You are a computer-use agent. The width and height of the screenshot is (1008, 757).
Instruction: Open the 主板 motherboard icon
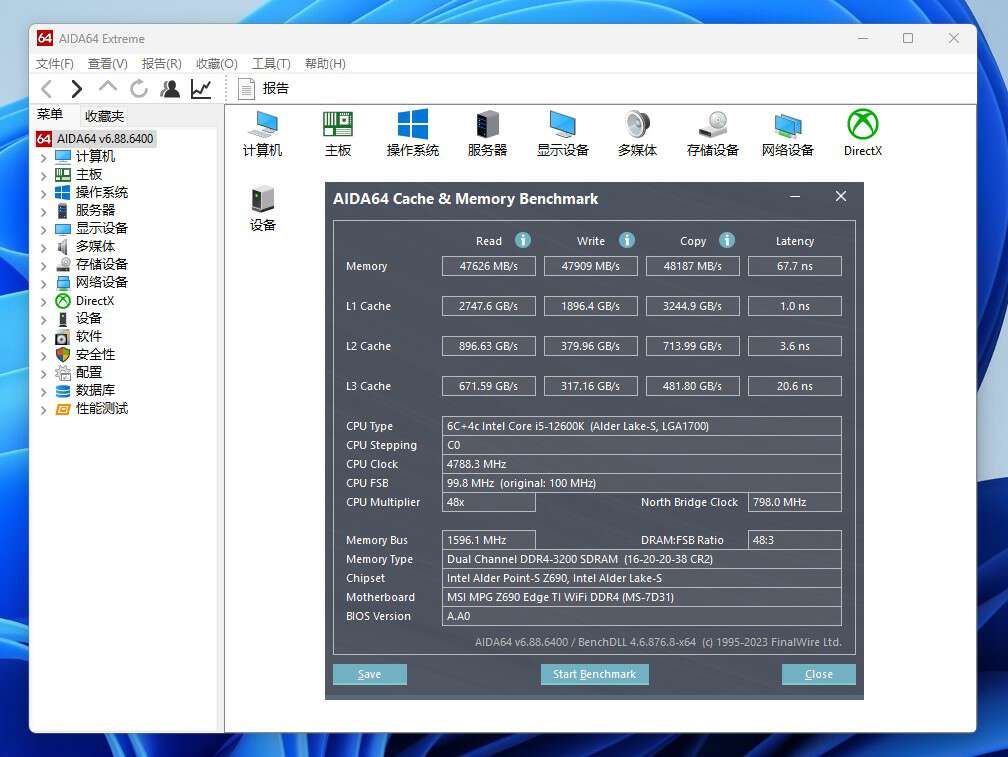(x=338, y=125)
